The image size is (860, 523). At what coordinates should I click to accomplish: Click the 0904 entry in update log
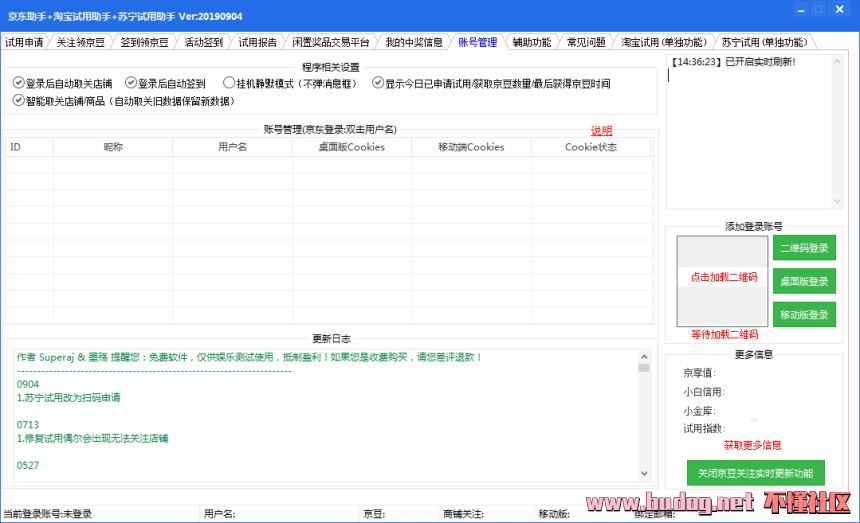[28, 384]
